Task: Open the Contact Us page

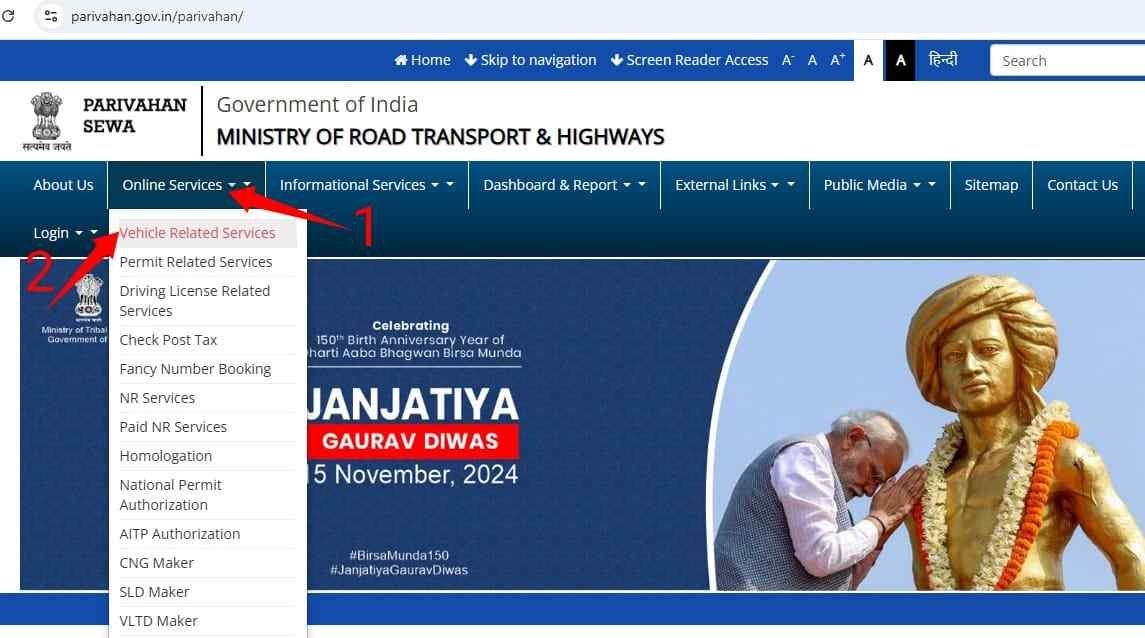Action: (1082, 185)
